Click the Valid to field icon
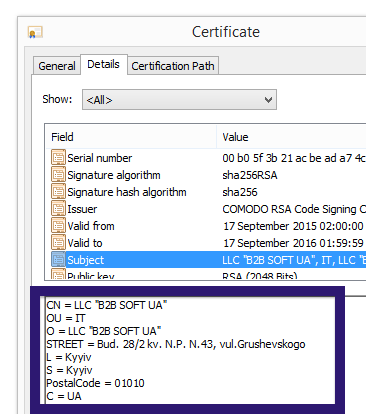 (x=58, y=243)
